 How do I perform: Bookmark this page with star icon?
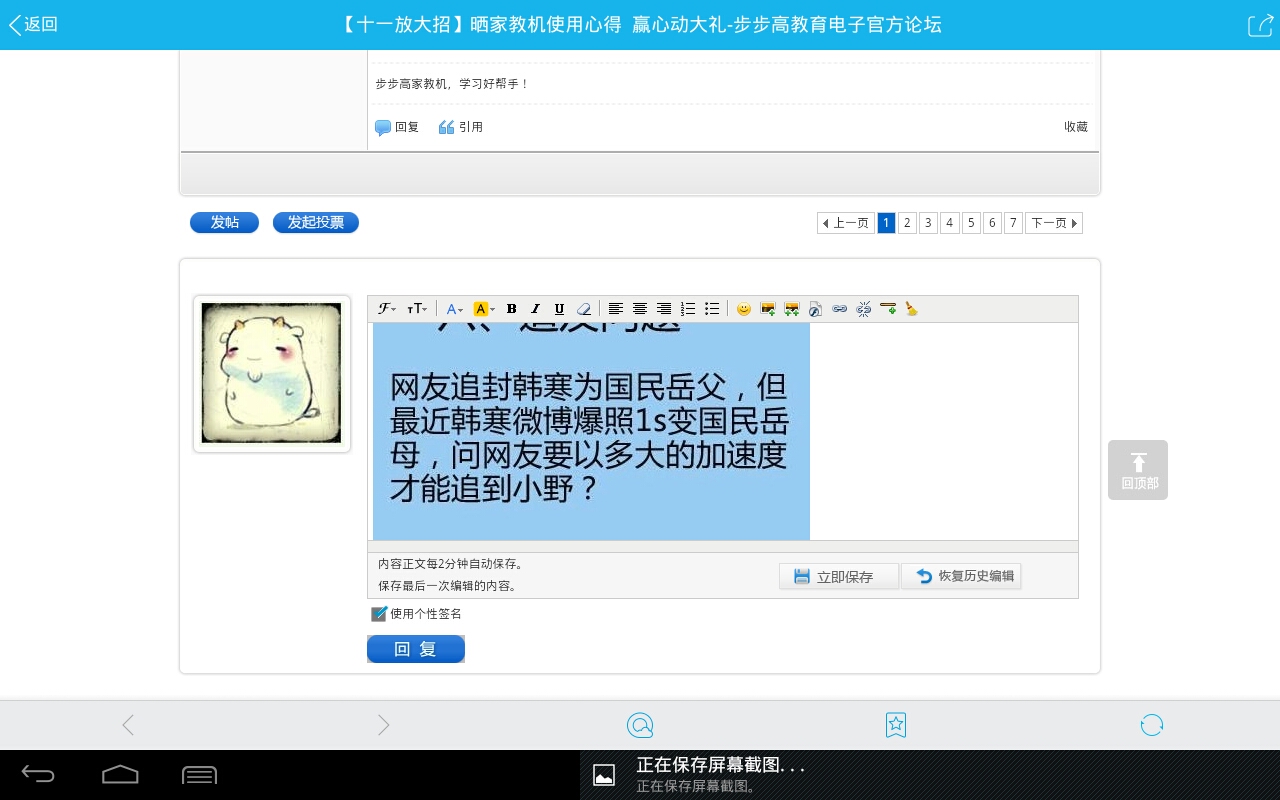(x=896, y=725)
